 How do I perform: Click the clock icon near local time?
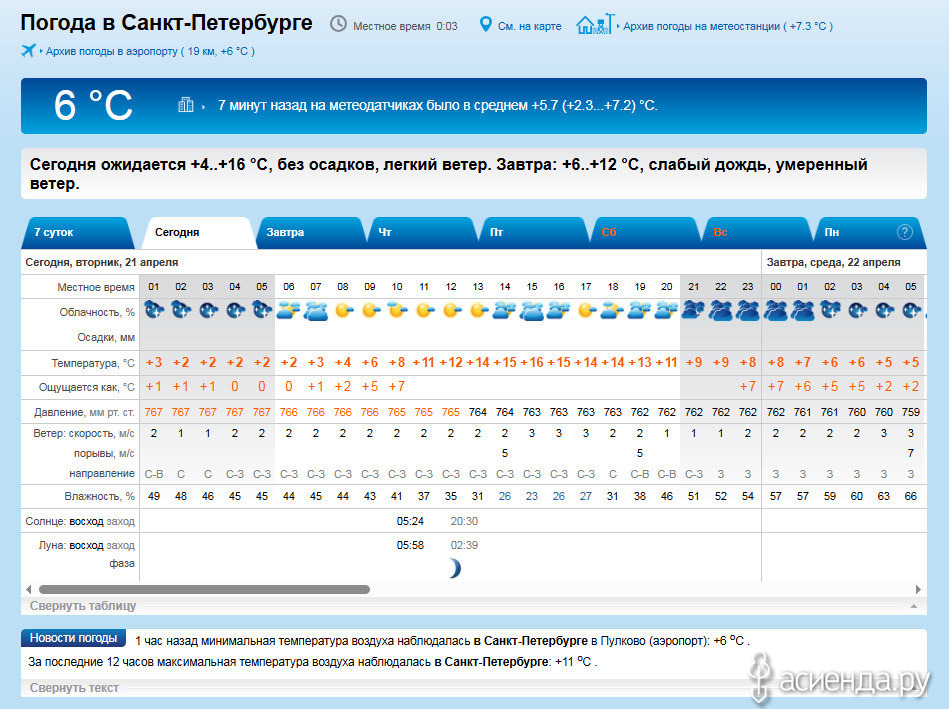(339, 25)
